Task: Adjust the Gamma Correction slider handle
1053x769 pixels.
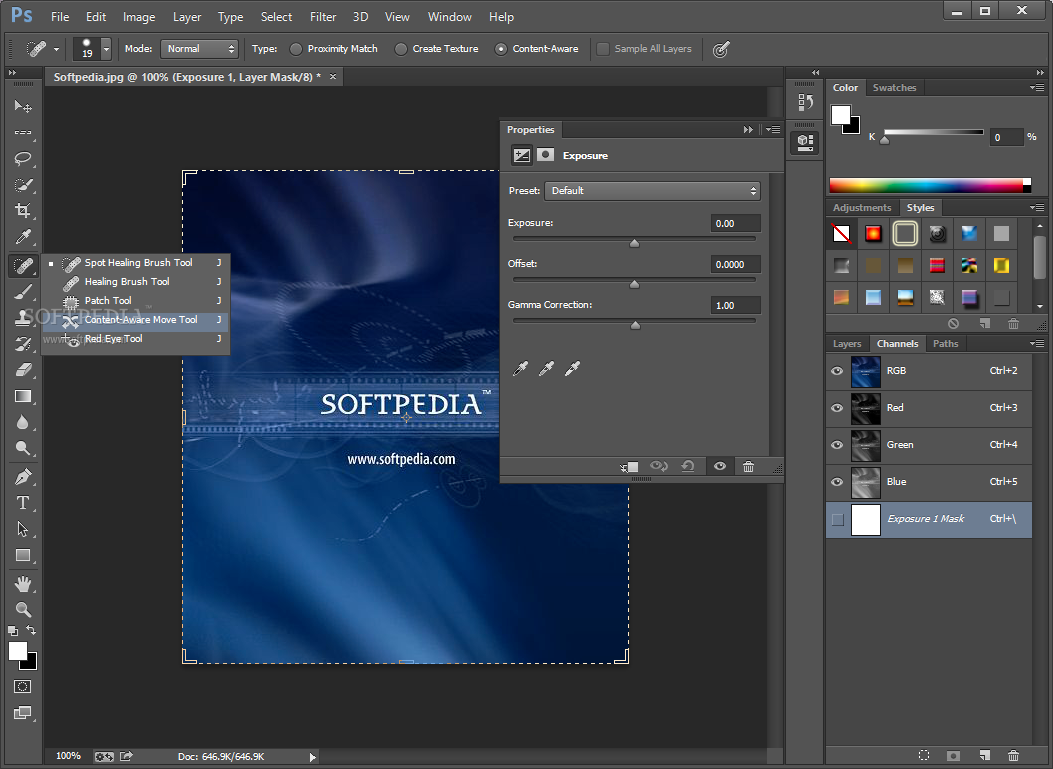Action: (635, 326)
